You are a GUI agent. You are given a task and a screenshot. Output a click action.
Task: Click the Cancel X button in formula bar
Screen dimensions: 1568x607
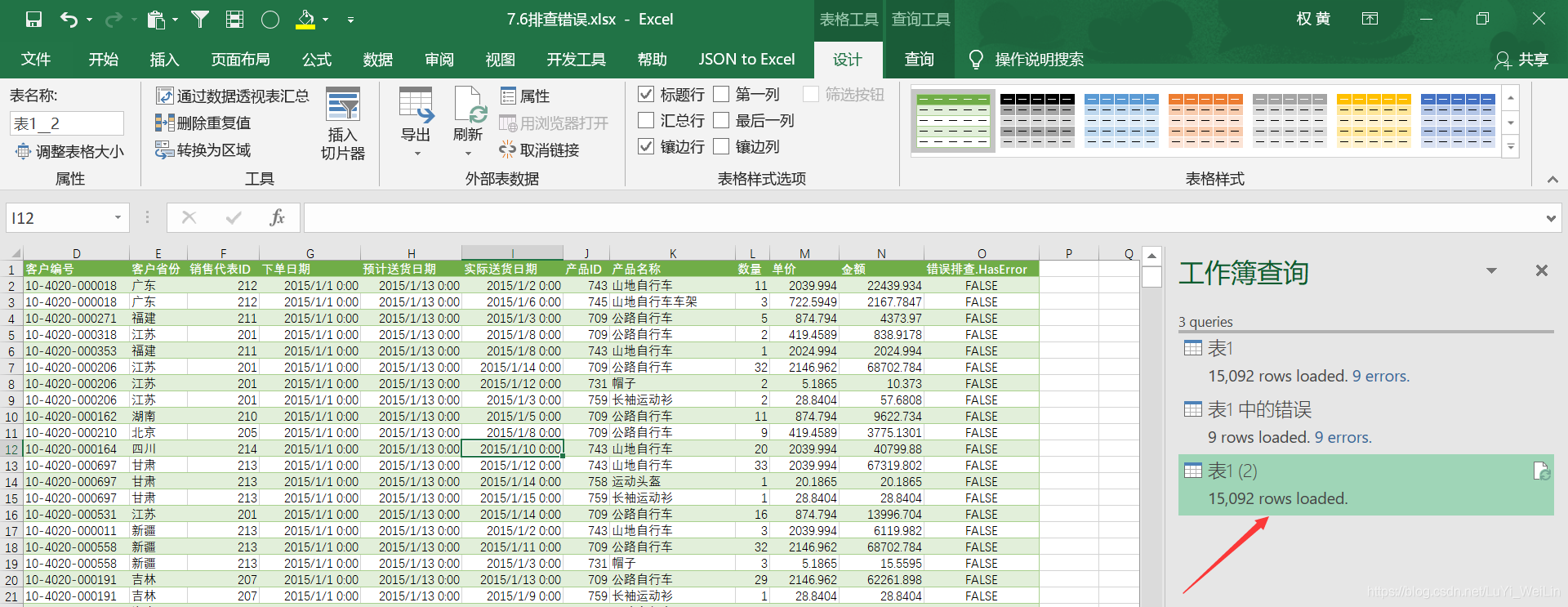point(189,217)
